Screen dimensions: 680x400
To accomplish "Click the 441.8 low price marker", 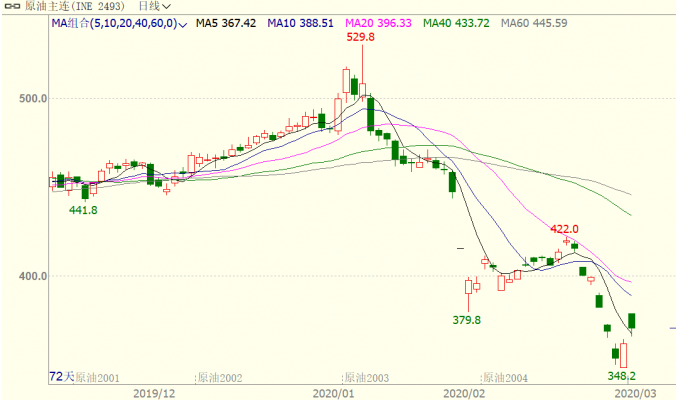I will pos(83,210).
